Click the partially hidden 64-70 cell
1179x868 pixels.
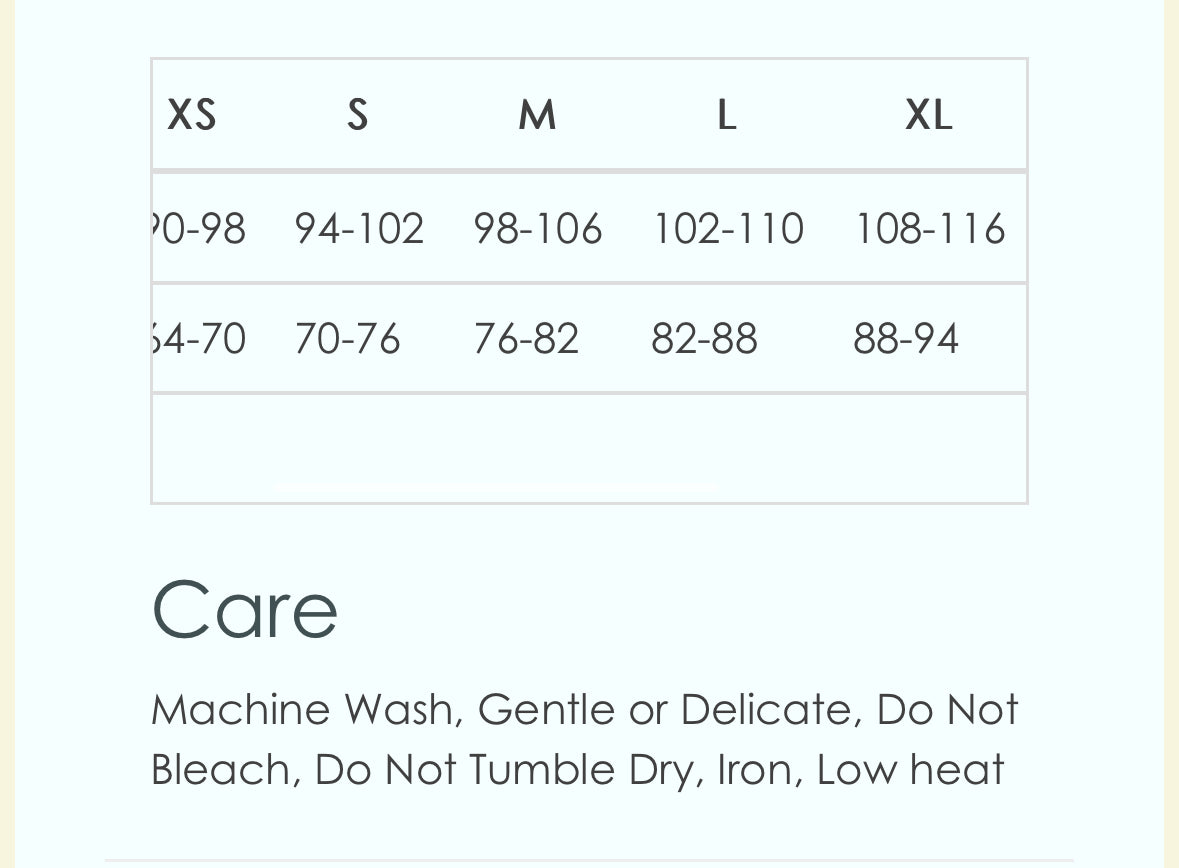pyautogui.click(x=198, y=339)
